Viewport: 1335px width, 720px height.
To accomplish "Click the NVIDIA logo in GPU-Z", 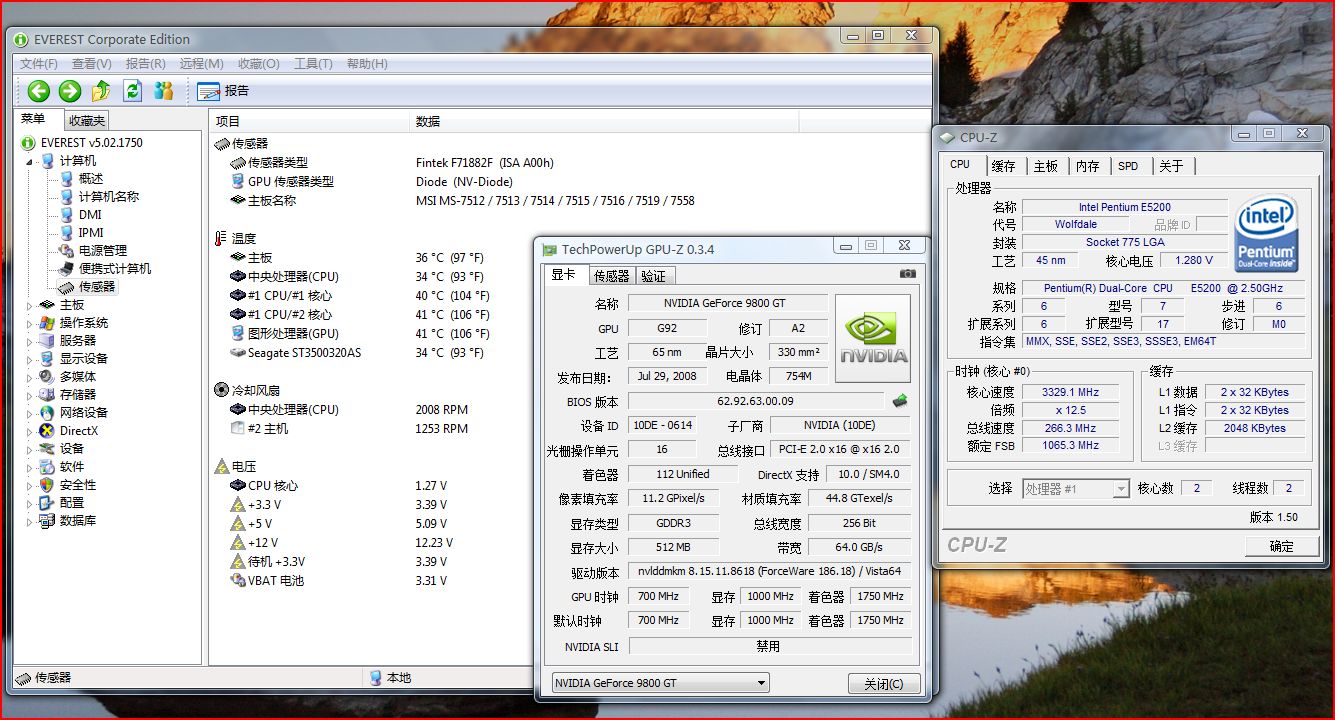I will pyautogui.click(x=873, y=338).
